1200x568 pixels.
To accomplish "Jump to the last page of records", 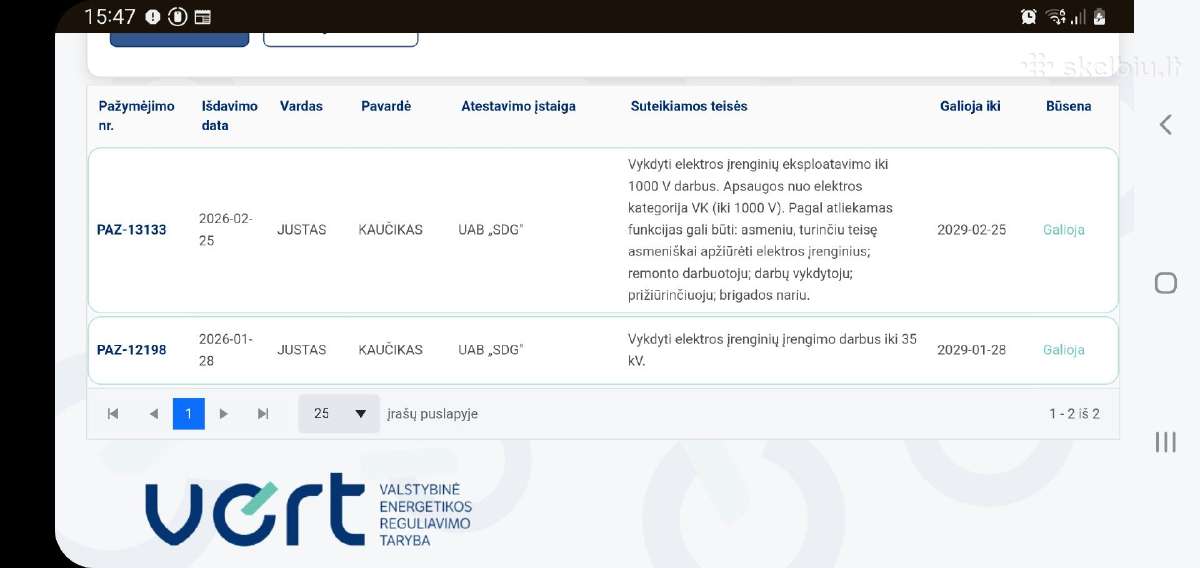I will coord(263,413).
